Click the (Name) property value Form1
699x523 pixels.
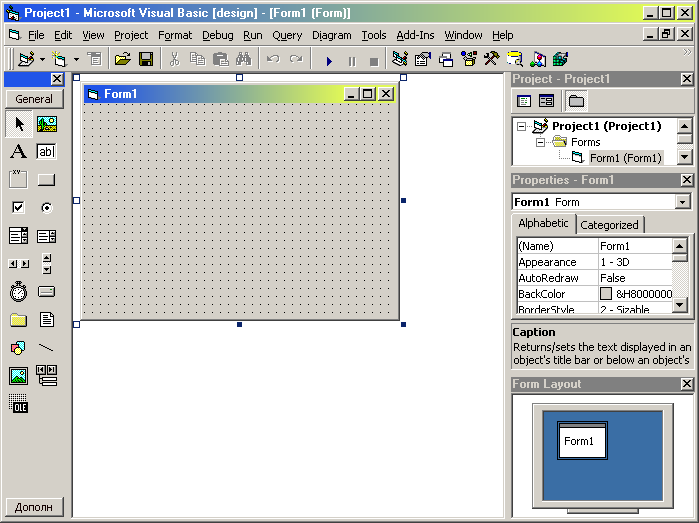click(635, 246)
